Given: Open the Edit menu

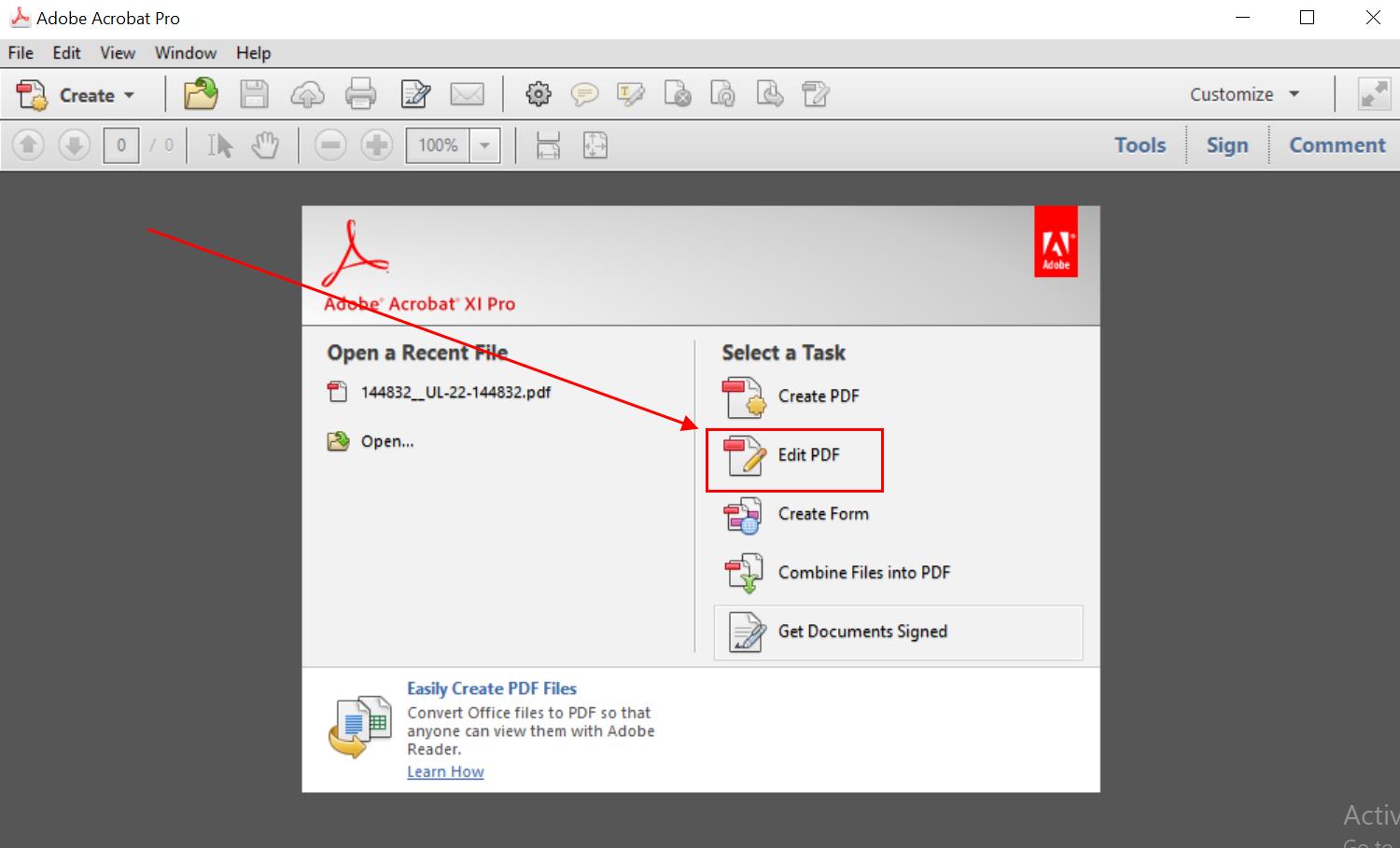Looking at the screenshot, I should pyautogui.click(x=65, y=52).
